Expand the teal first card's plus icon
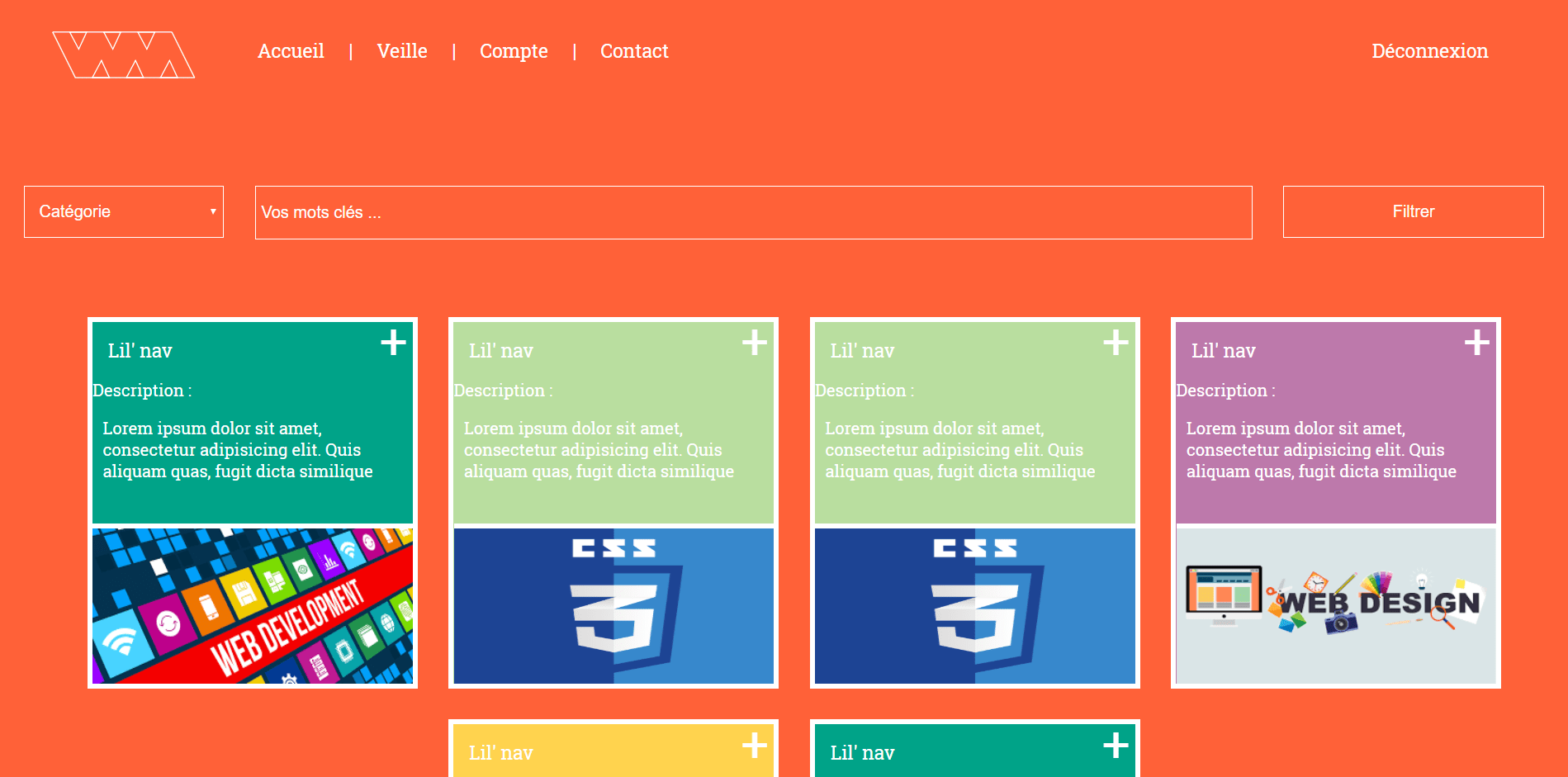Image resolution: width=1568 pixels, height=777 pixels. (393, 342)
